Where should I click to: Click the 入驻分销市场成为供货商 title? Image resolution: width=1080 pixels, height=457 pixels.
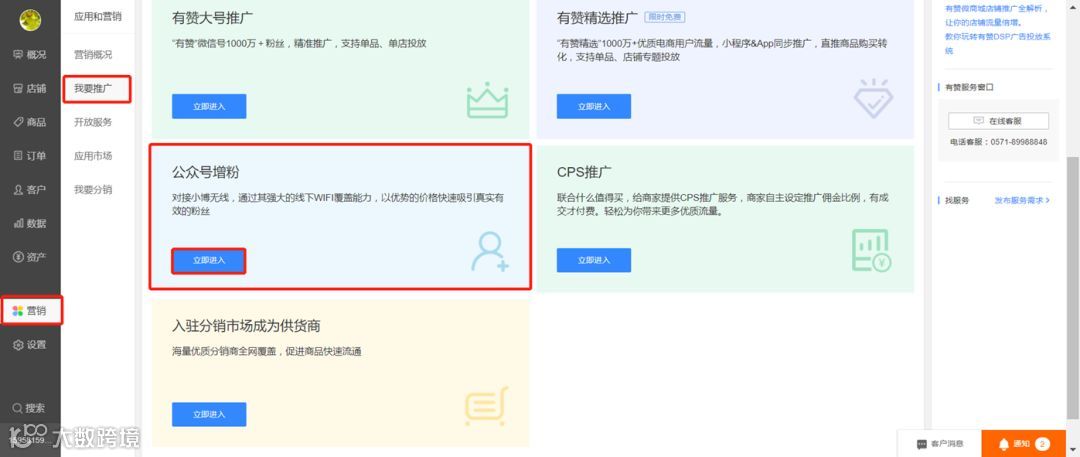coord(246,325)
